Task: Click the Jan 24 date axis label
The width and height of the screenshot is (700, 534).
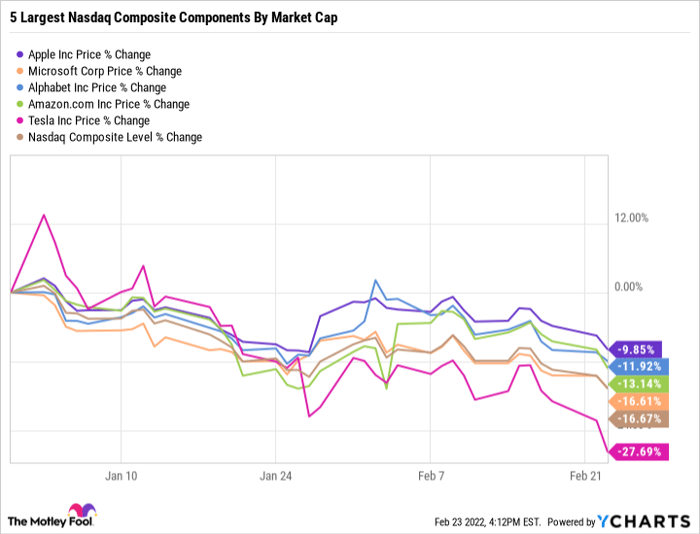Action: pyautogui.click(x=275, y=476)
